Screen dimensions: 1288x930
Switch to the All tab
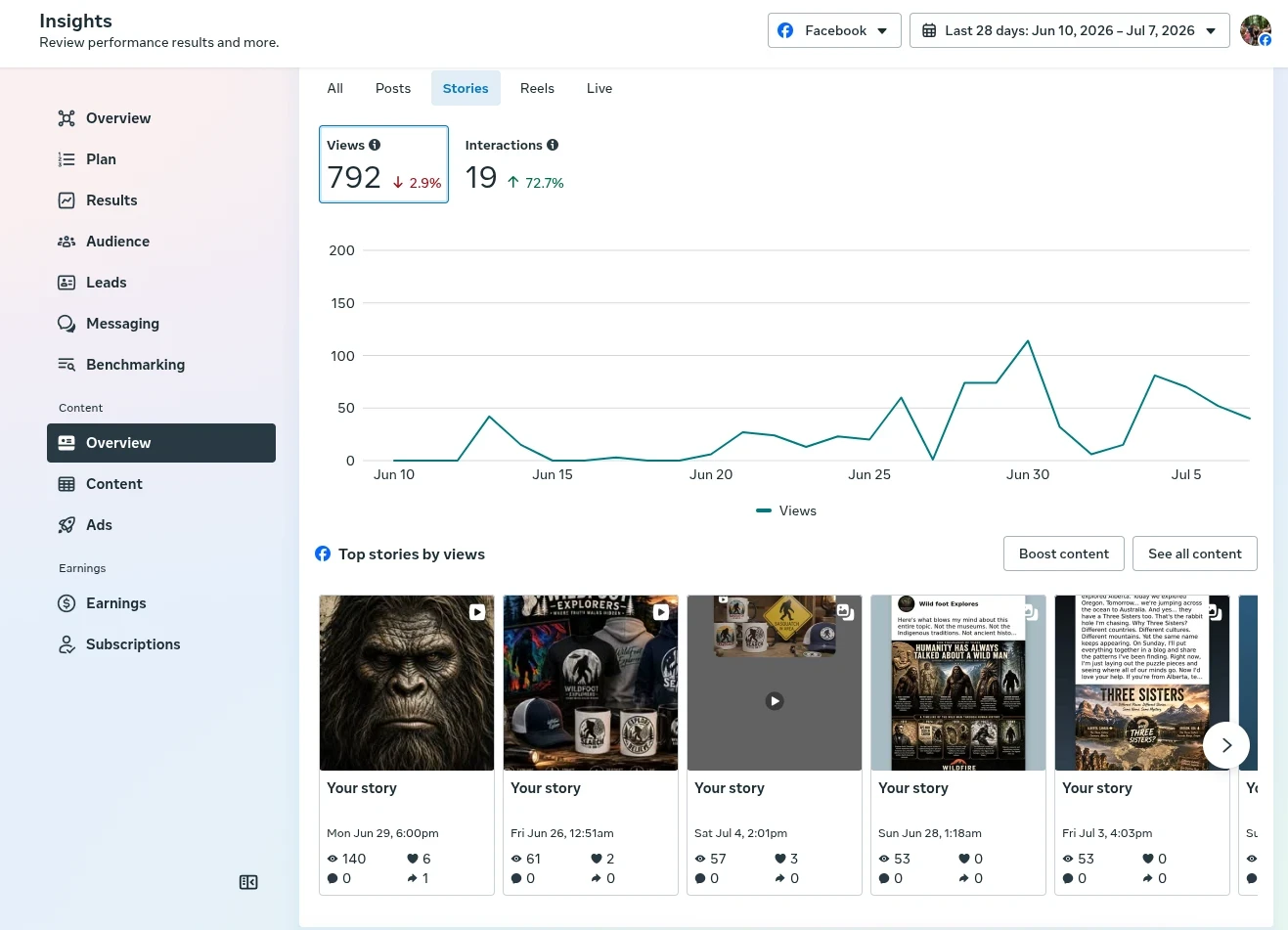coord(335,88)
